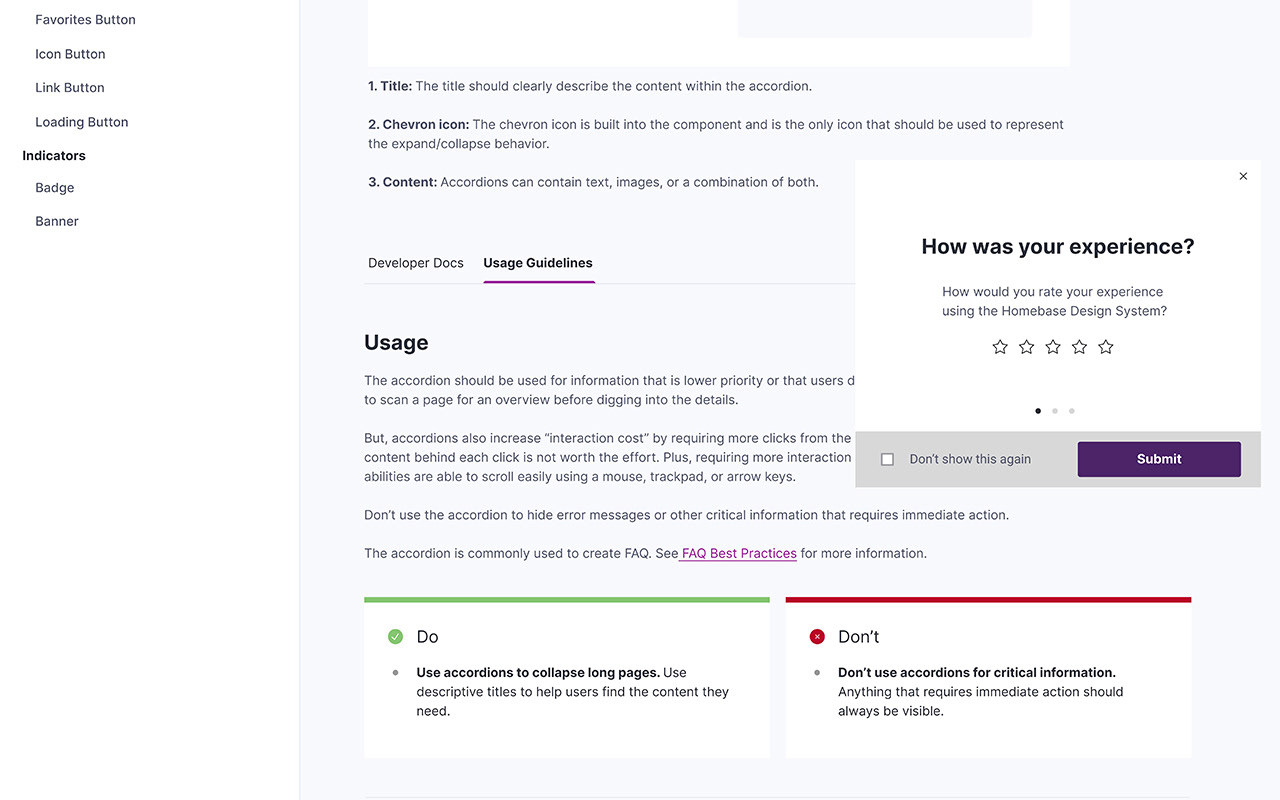Viewport: 1280px width, 800px height.
Task: Navigate to Icon Button page
Action: pyautogui.click(x=70, y=54)
